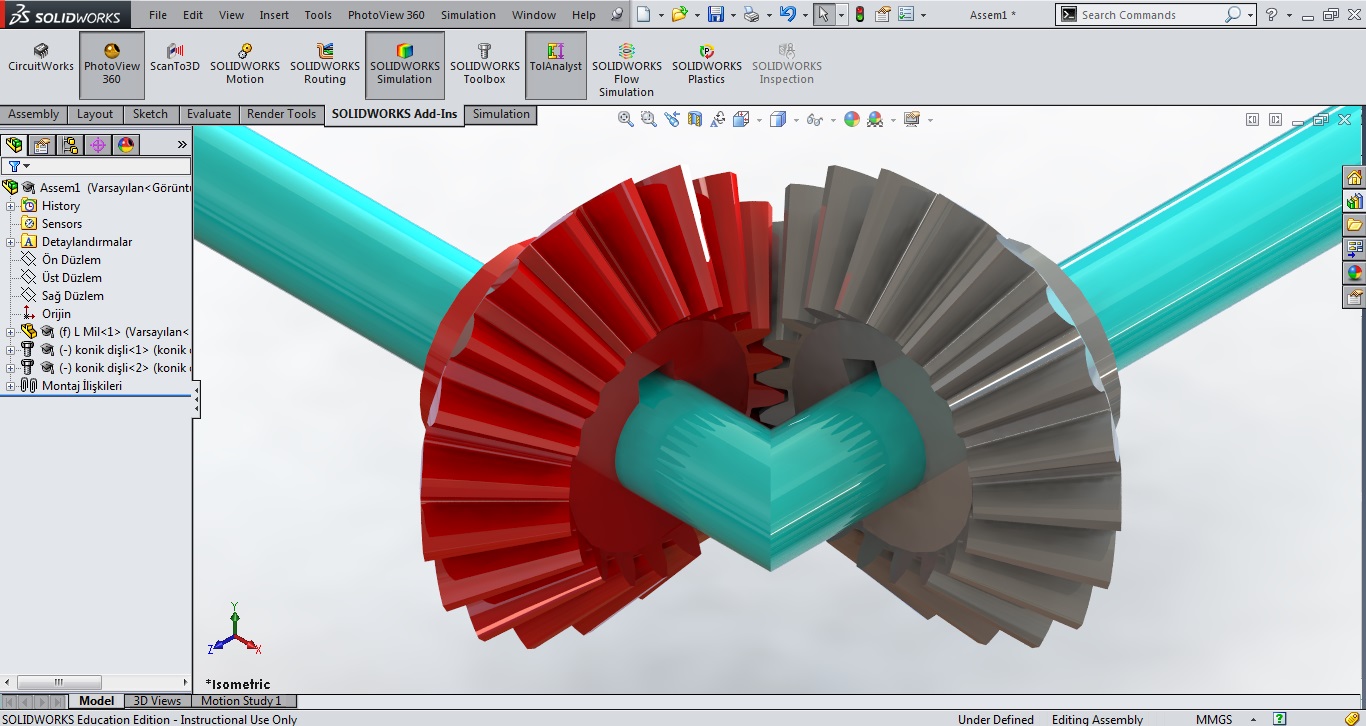Open Apply Scene icon

(875, 119)
